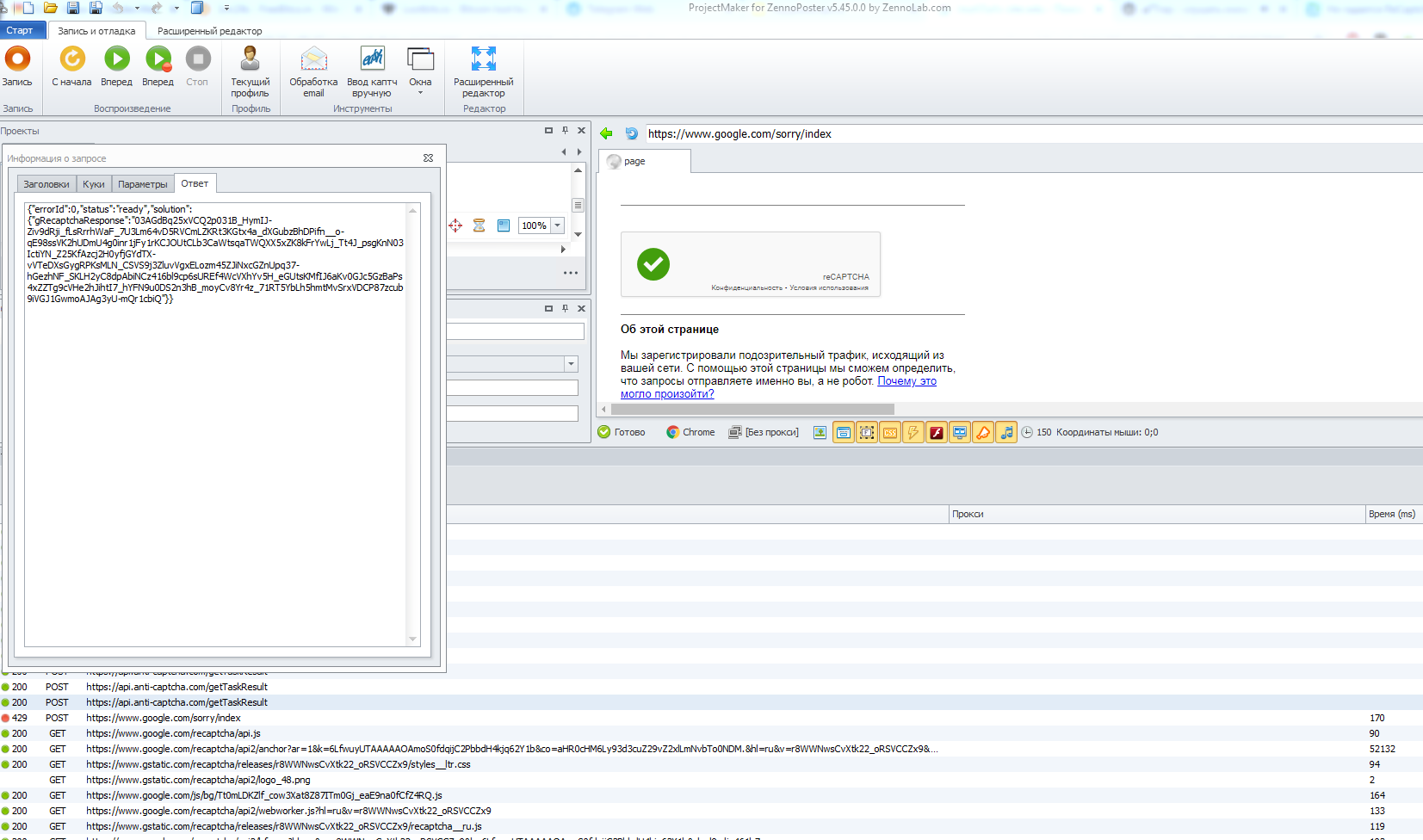Viewport: 1423px width, 840px height.
Task: Select the page browser tab
Action: pyautogui.click(x=644, y=161)
